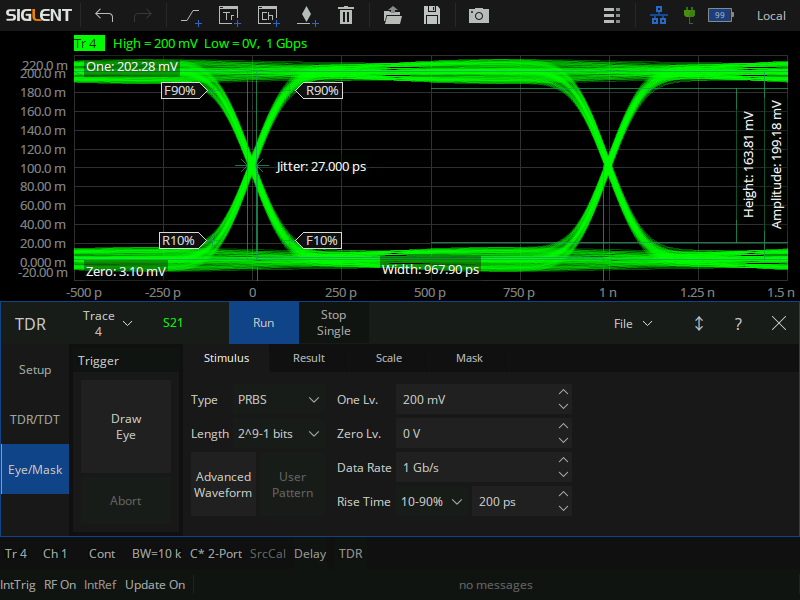Toggle RF On in the status bar
Screen dimensions: 800x600
coord(60,585)
